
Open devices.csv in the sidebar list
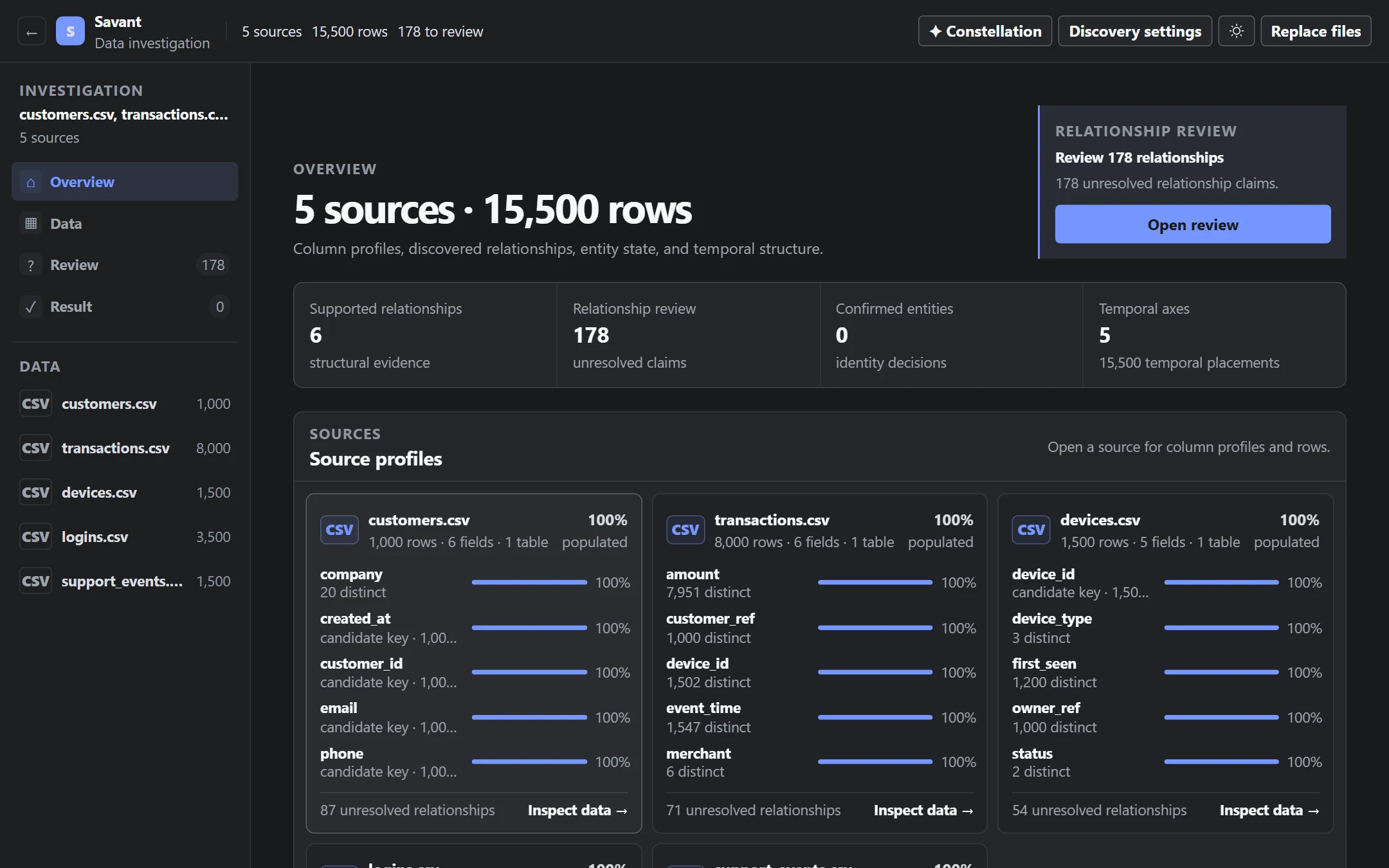pyautogui.click(x=125, y=493)
